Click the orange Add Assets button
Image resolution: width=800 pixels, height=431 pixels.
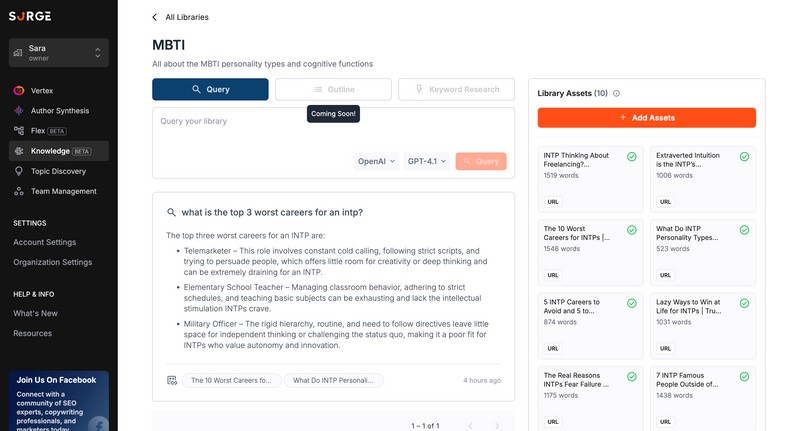(x=646, y=118)
